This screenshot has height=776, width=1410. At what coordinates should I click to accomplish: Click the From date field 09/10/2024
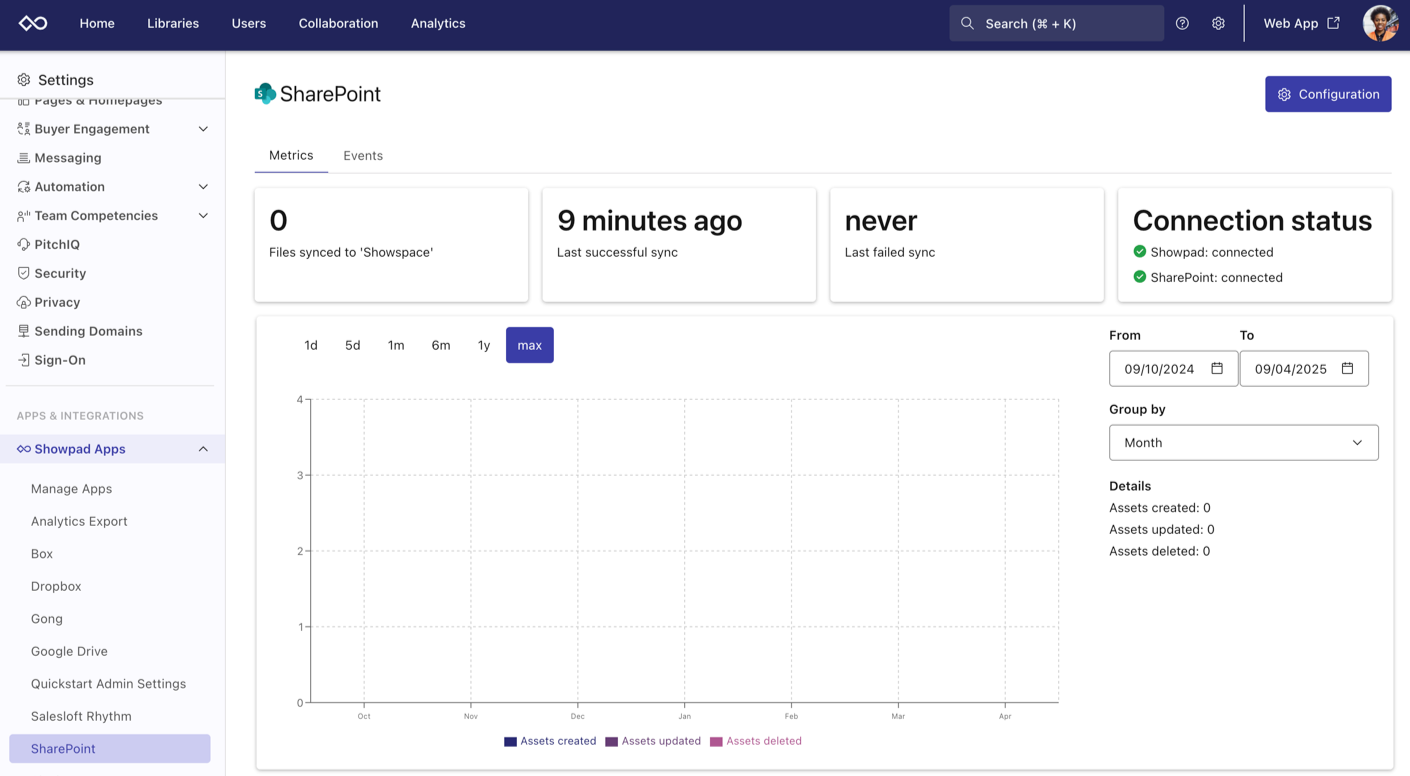click(1173, 369)
